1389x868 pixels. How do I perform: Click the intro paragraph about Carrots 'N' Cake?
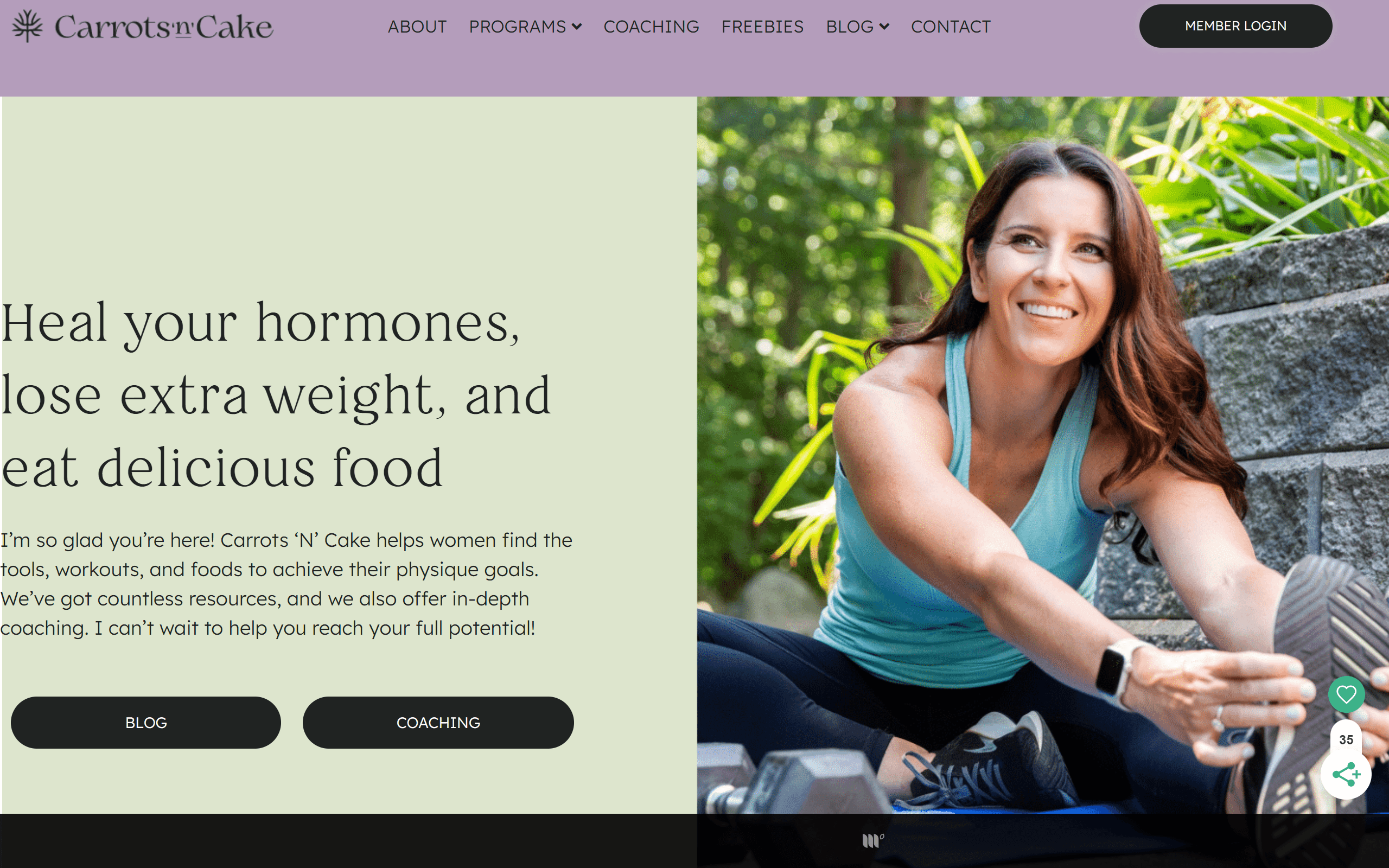(286, 584)
